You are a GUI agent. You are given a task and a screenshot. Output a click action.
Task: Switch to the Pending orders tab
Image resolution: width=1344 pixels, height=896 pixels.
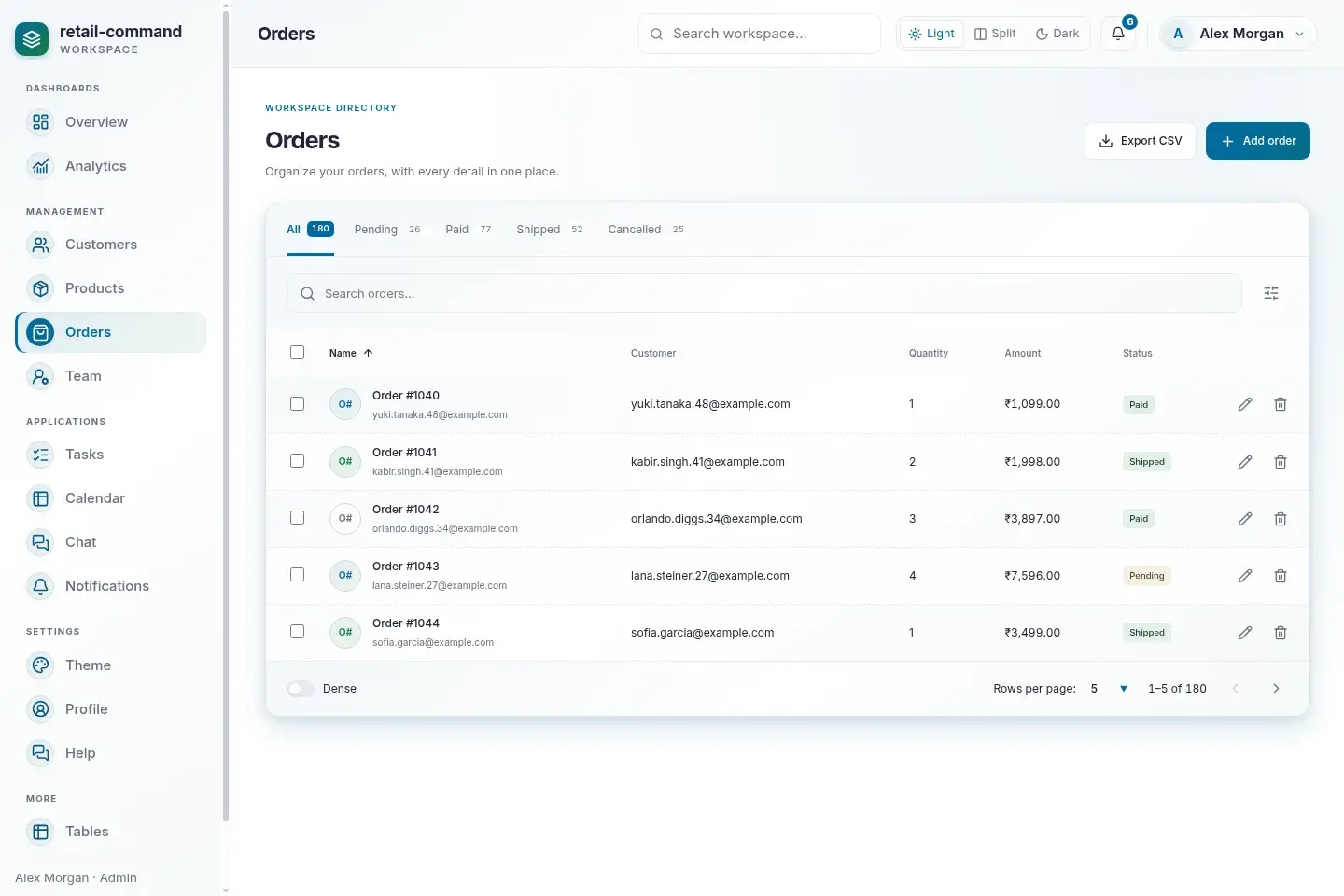coord(387,230)
